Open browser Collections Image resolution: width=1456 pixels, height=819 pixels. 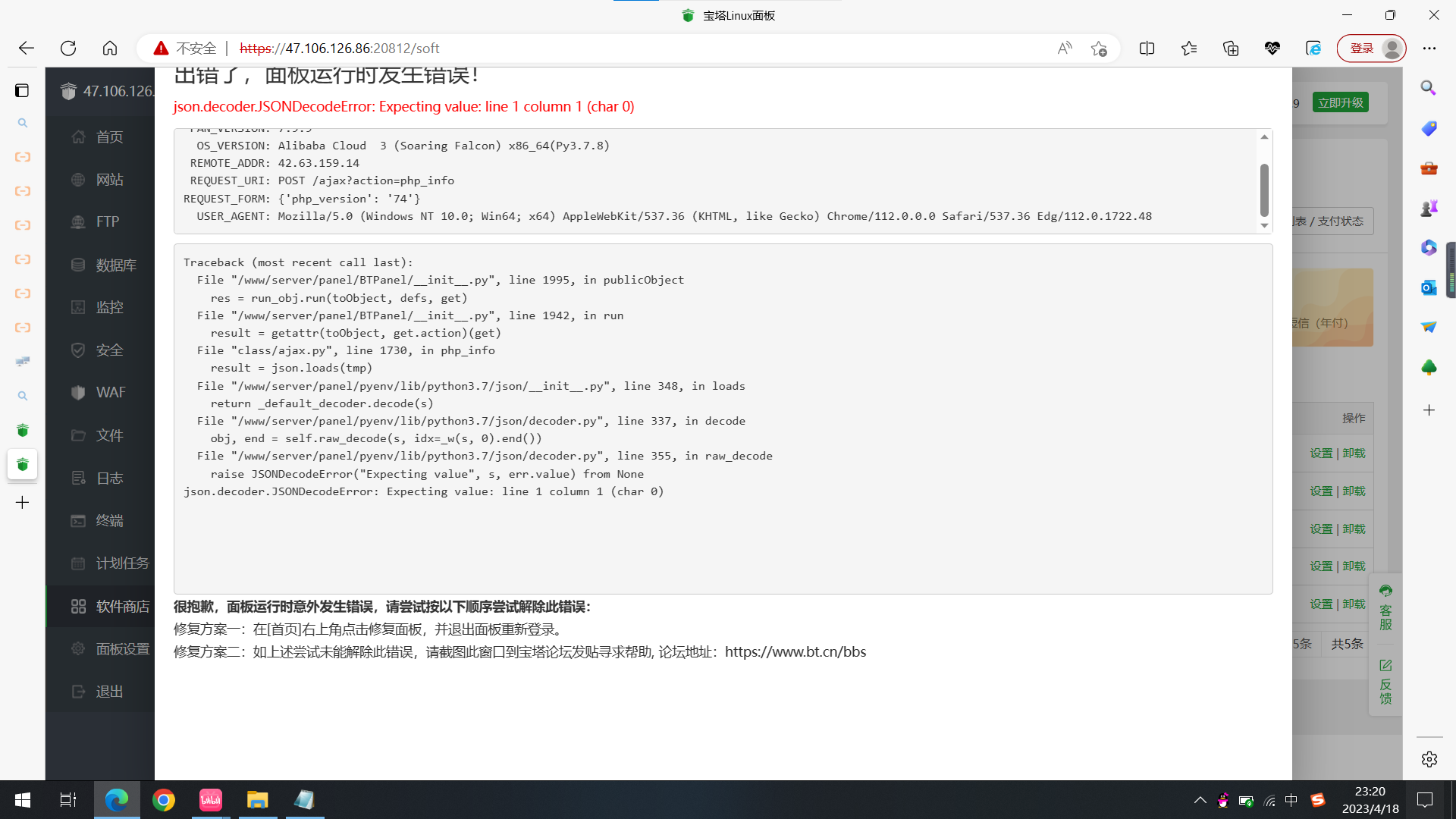pos(1231,49)
